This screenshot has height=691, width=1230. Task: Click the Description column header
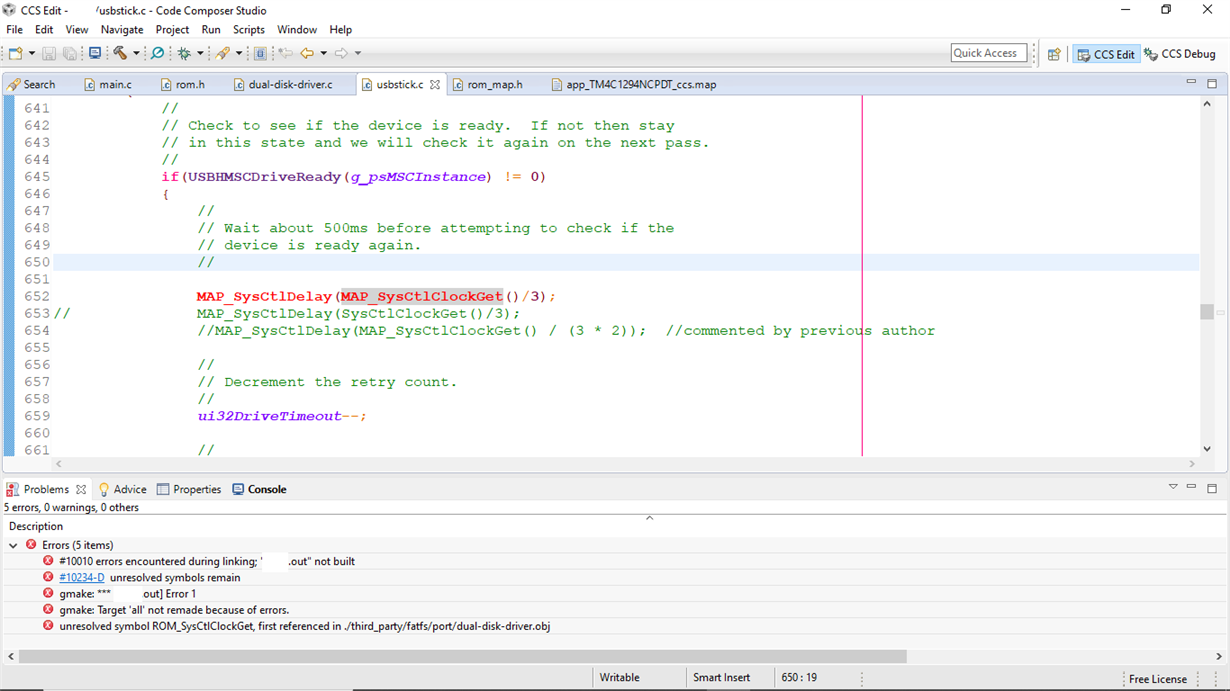[x=36, y=526]
